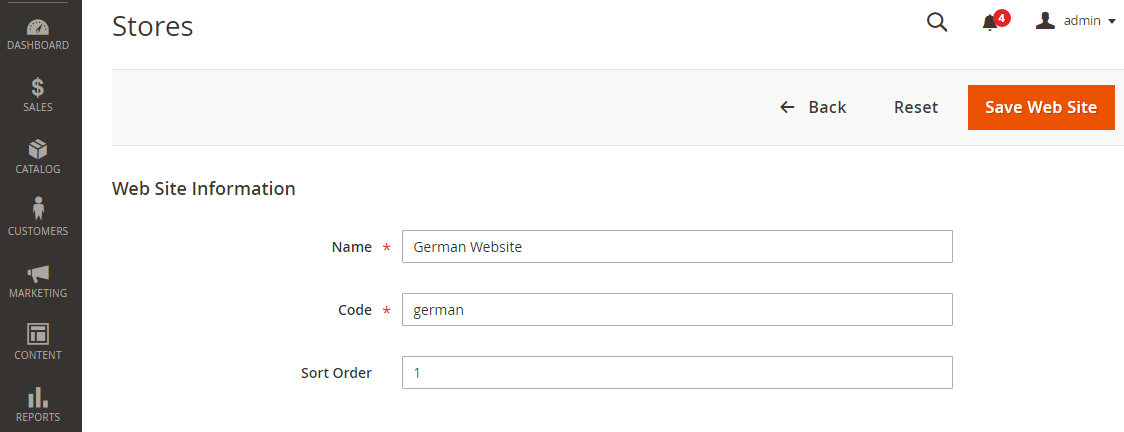The image size is (1124, 432).
Task: Open the Sales menu label
Action: (38, 107)
